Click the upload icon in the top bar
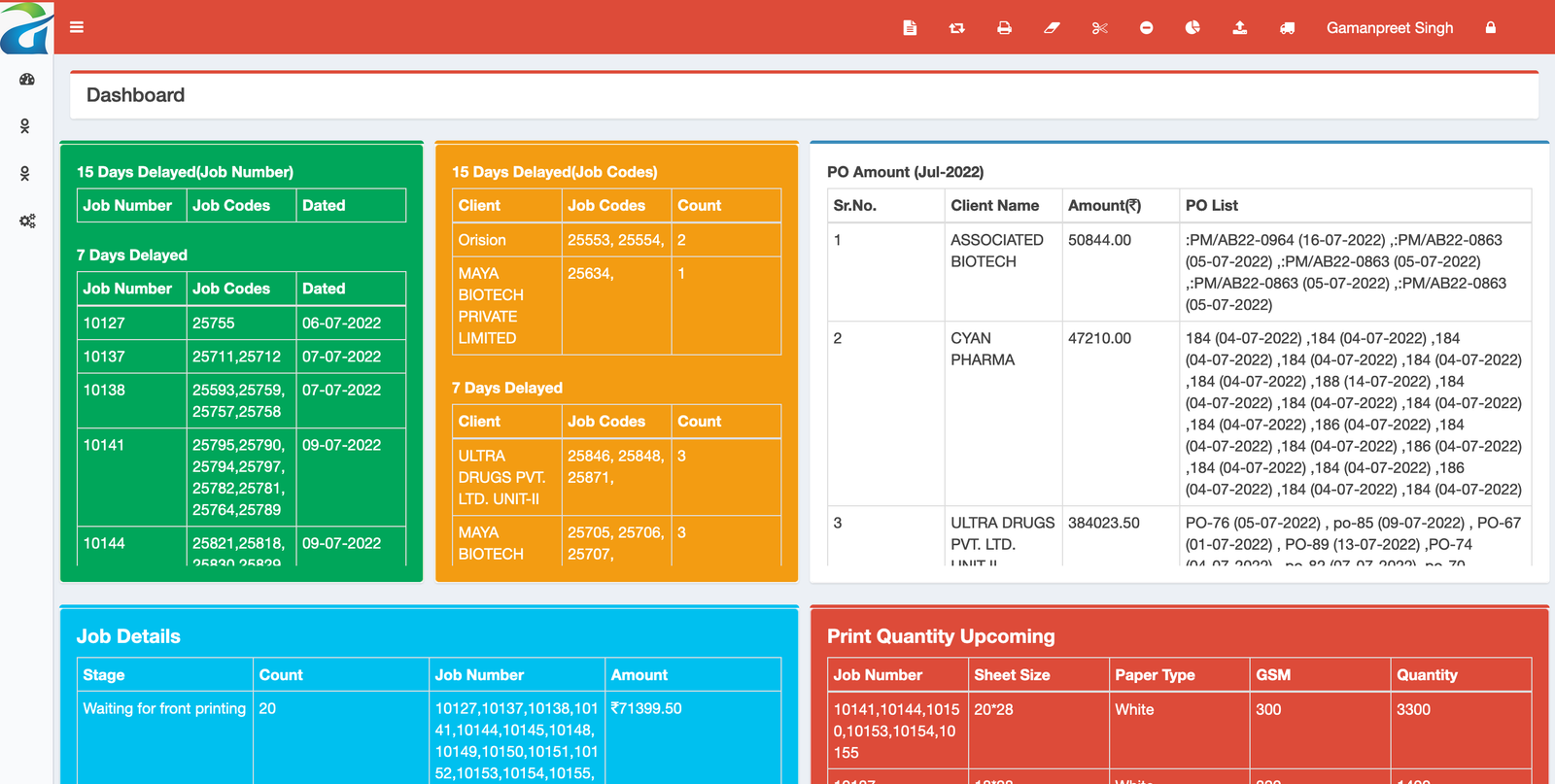 coord(1240,28)
